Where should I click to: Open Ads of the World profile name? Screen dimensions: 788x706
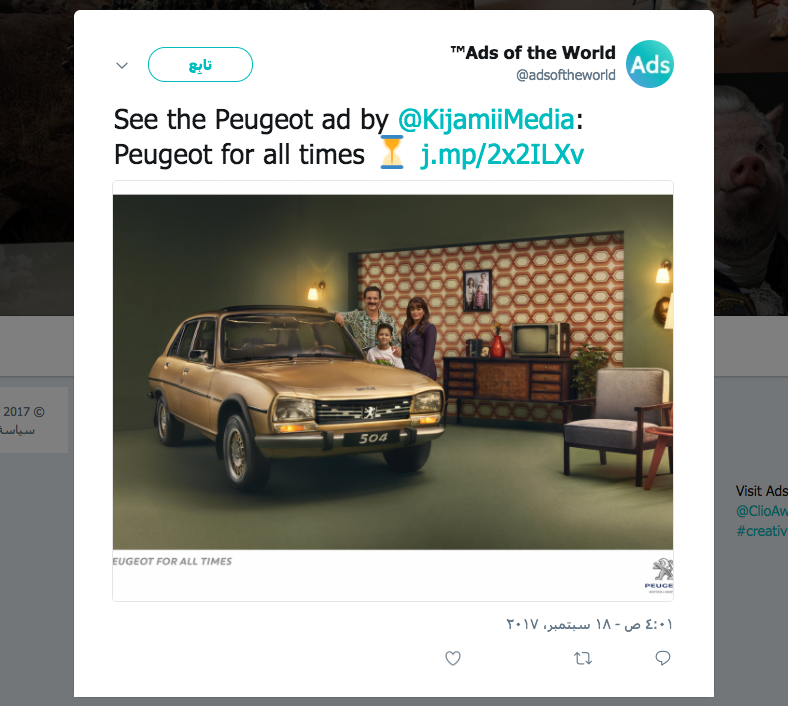click(533, 53)
